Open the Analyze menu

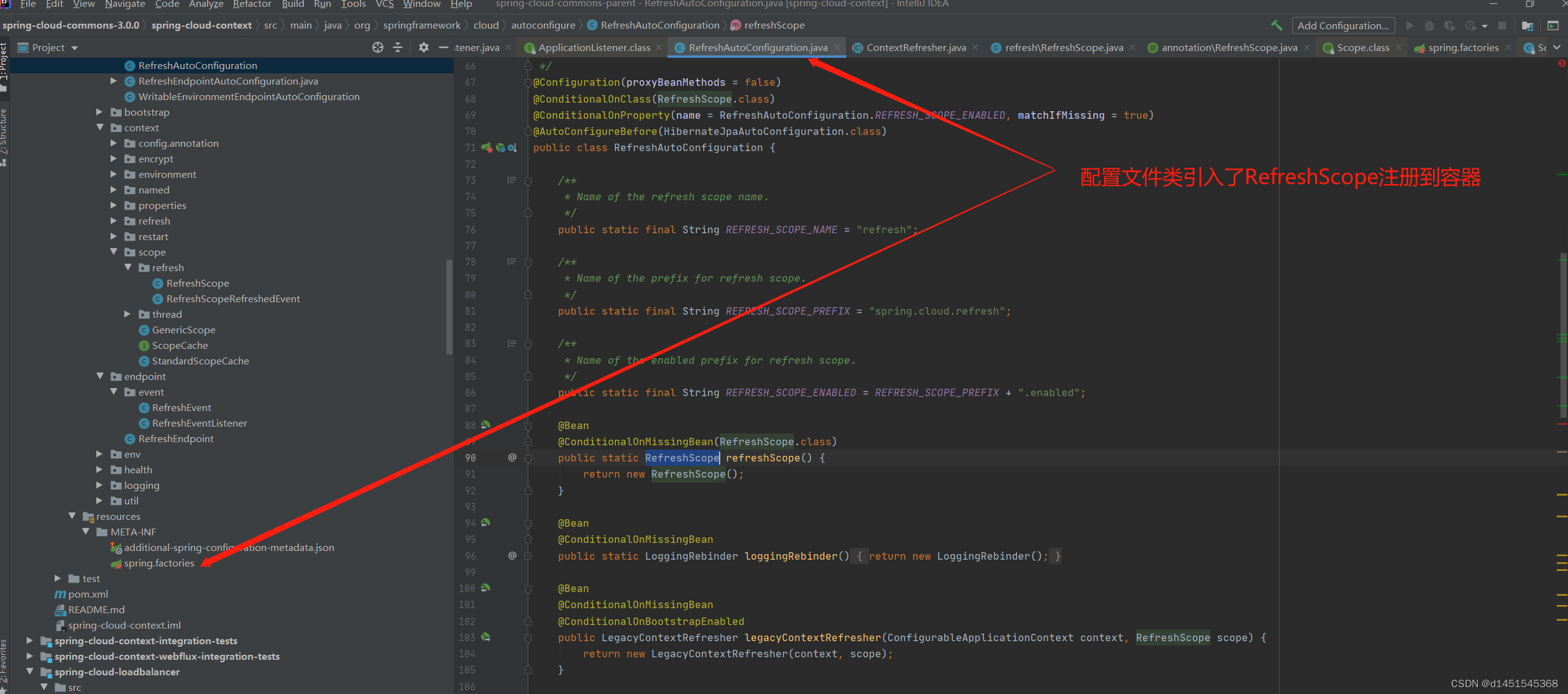coord(206,4)
